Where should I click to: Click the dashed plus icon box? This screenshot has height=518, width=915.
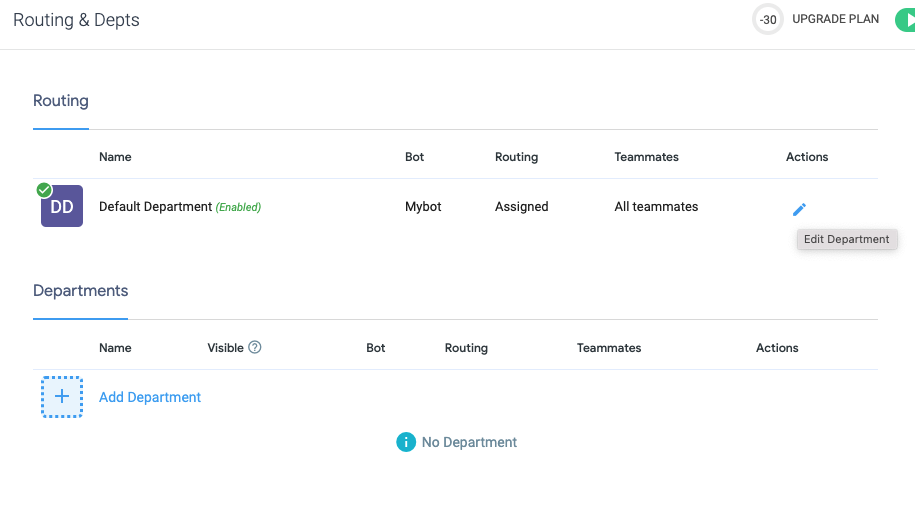[x=62, y=397]
